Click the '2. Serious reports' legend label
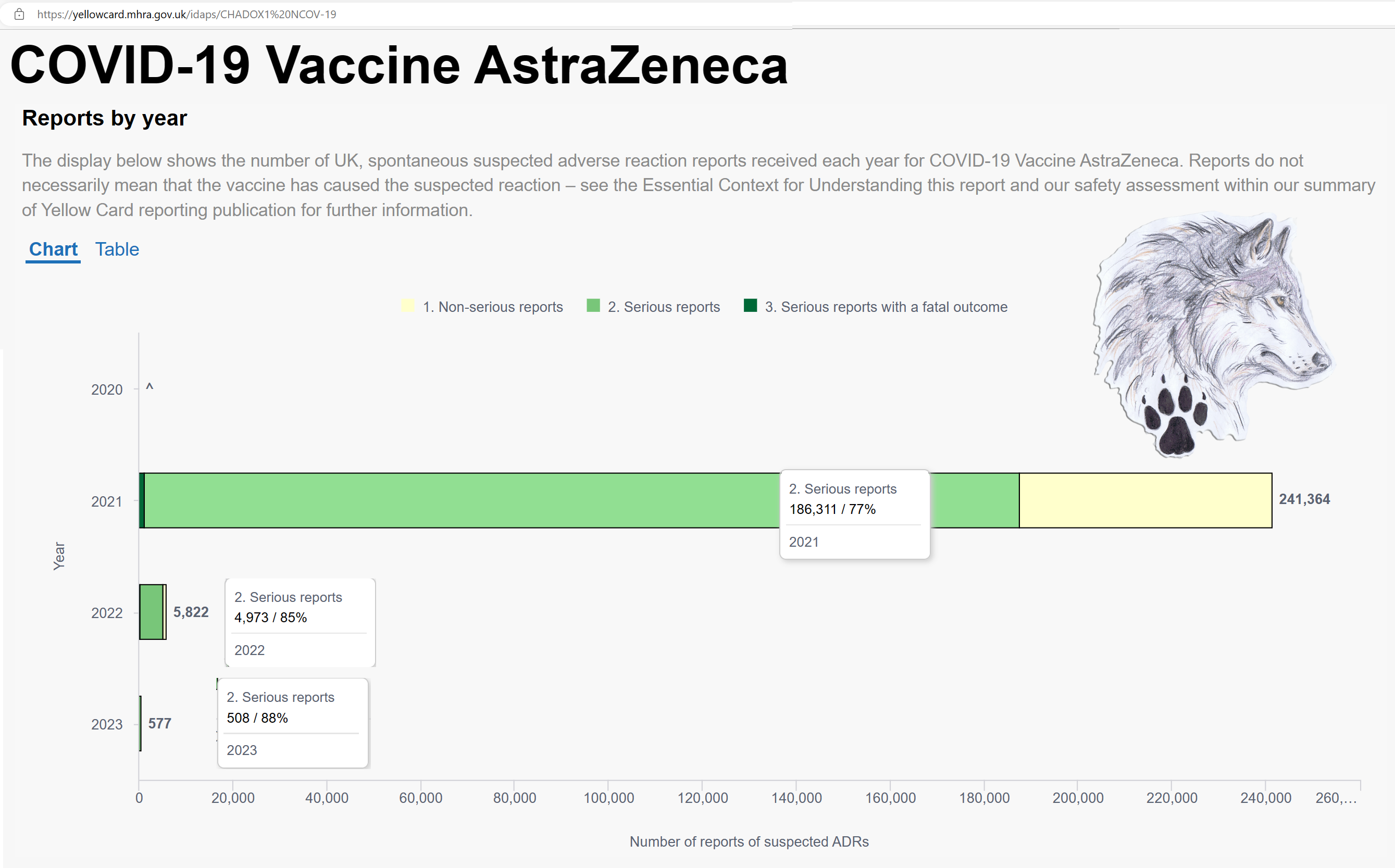Viewport: 1395px width, 868px height. pyautogui.click(x=664, y=307)
